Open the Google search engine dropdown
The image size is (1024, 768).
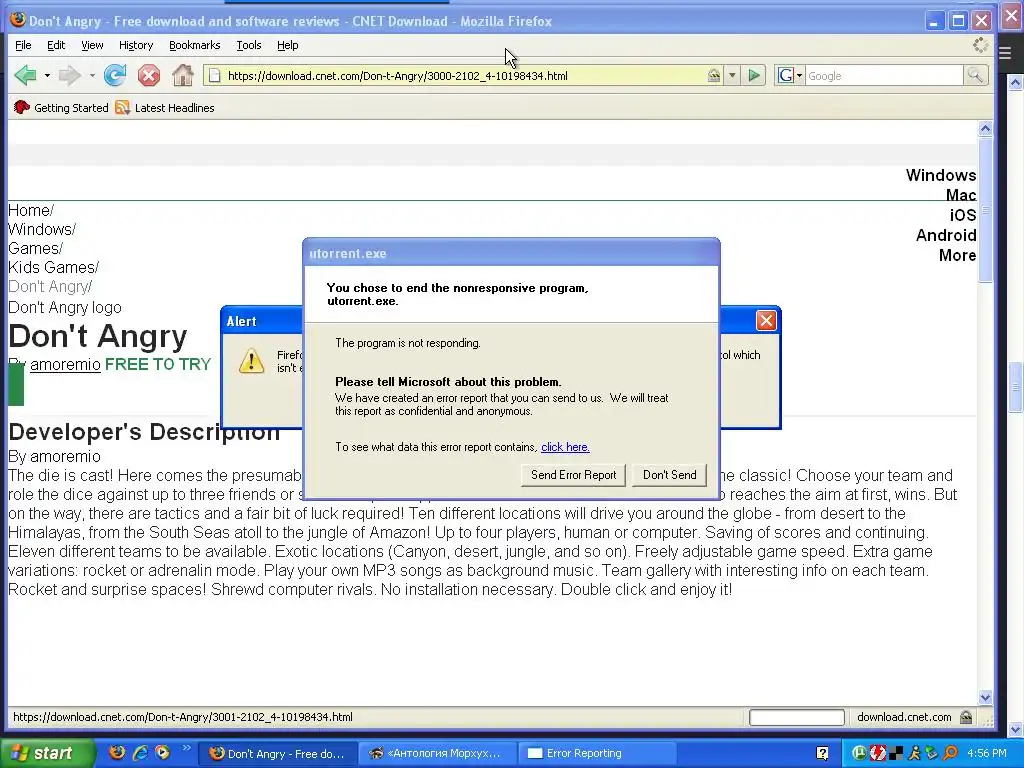click(790, 76)
